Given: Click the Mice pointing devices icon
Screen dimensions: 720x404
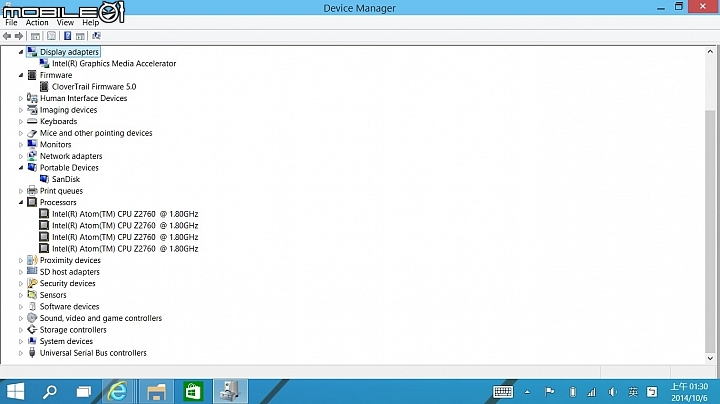Looking at the screenshot, I should pos(32,133).
